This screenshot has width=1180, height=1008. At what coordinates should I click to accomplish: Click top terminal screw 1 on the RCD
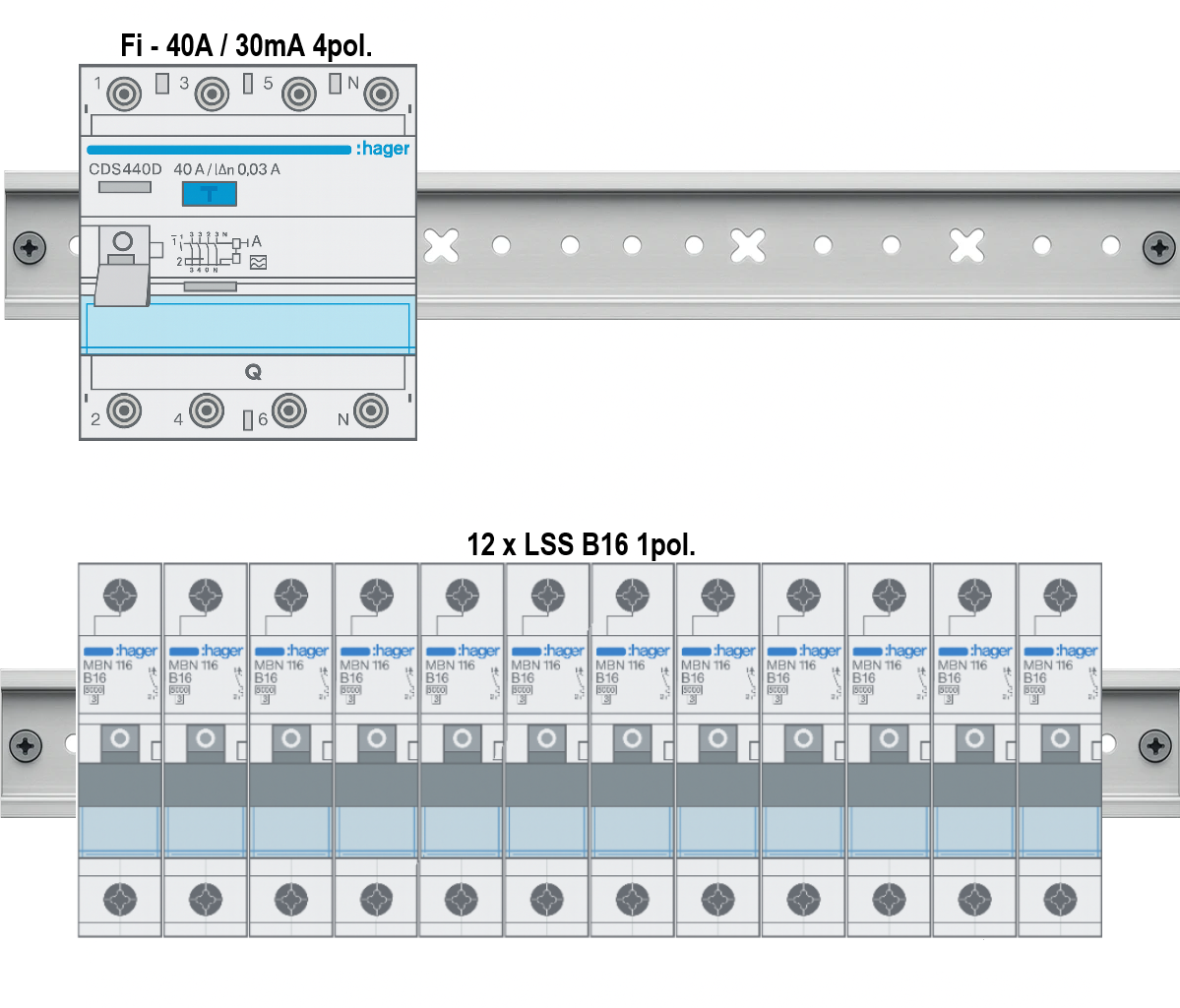124,95
